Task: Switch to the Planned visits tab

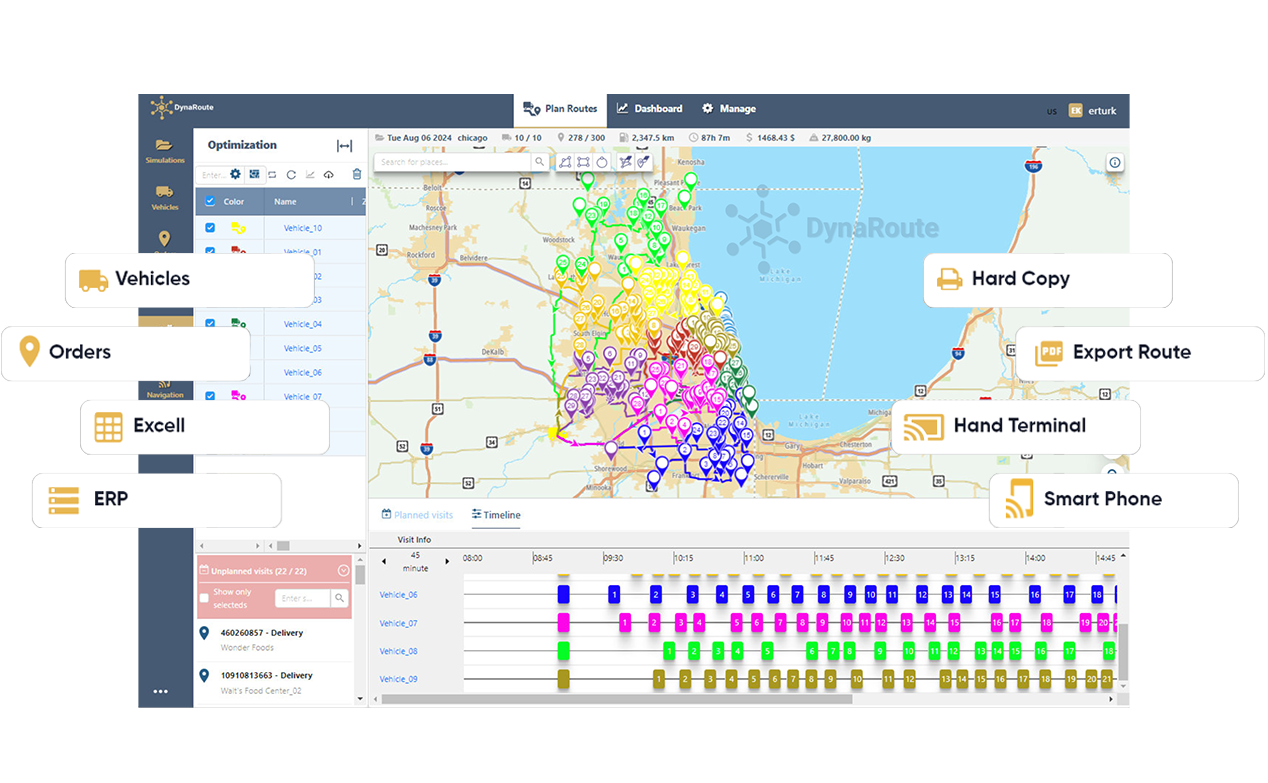Action: point(417,515)
